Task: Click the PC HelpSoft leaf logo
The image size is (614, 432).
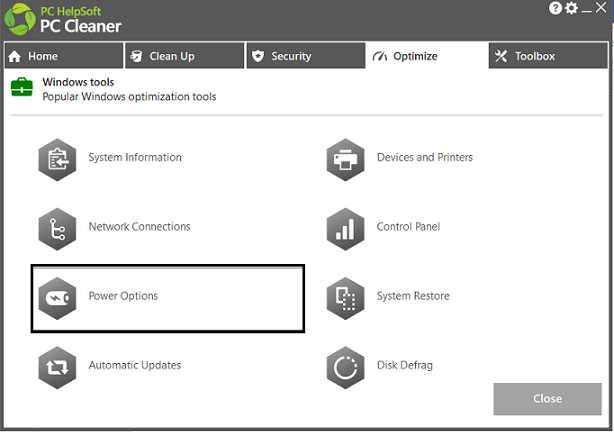Action: 20,19
